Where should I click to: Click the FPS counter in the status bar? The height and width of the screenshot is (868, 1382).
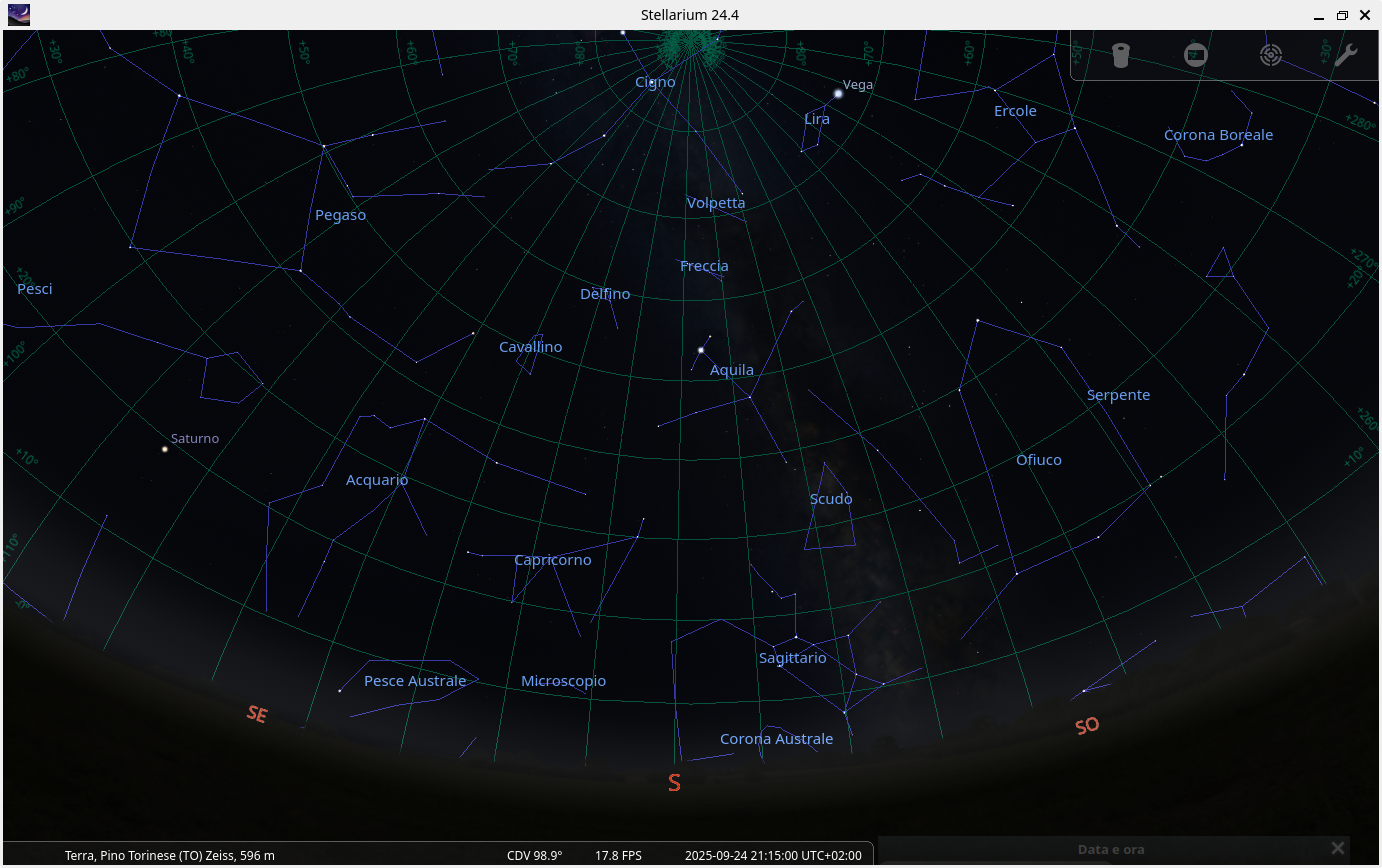(x=618, y=855)
